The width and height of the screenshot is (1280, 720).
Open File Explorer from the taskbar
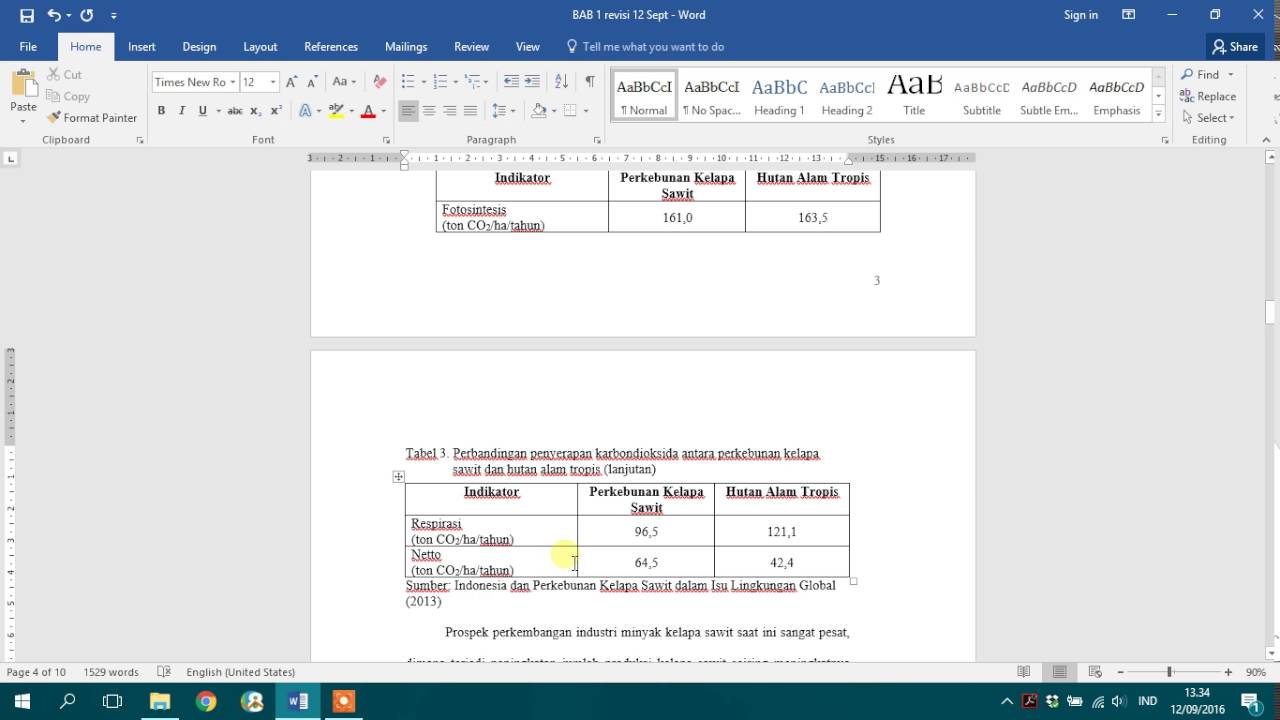pyautogui.click(x=160, y=701)
